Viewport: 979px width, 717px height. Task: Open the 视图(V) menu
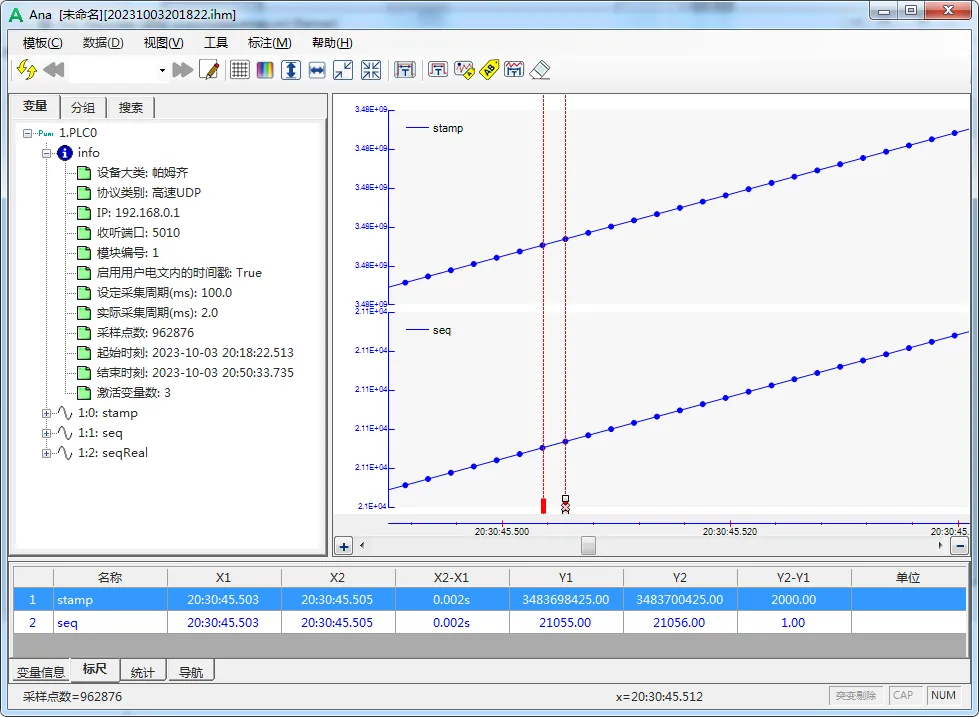point(164,43)
